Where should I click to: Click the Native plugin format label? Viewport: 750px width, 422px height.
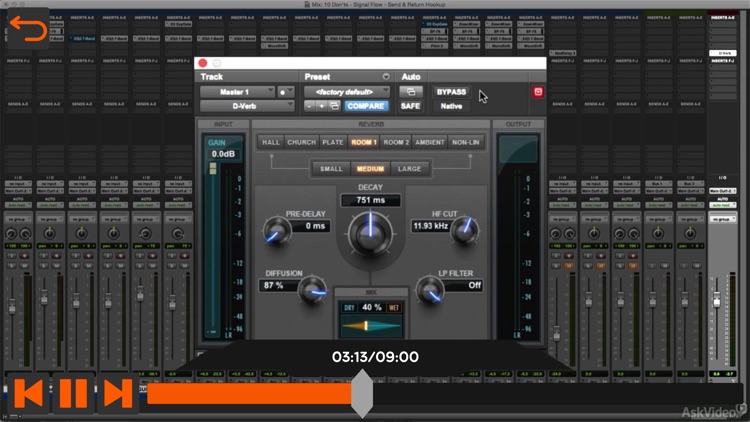[451, 106]
